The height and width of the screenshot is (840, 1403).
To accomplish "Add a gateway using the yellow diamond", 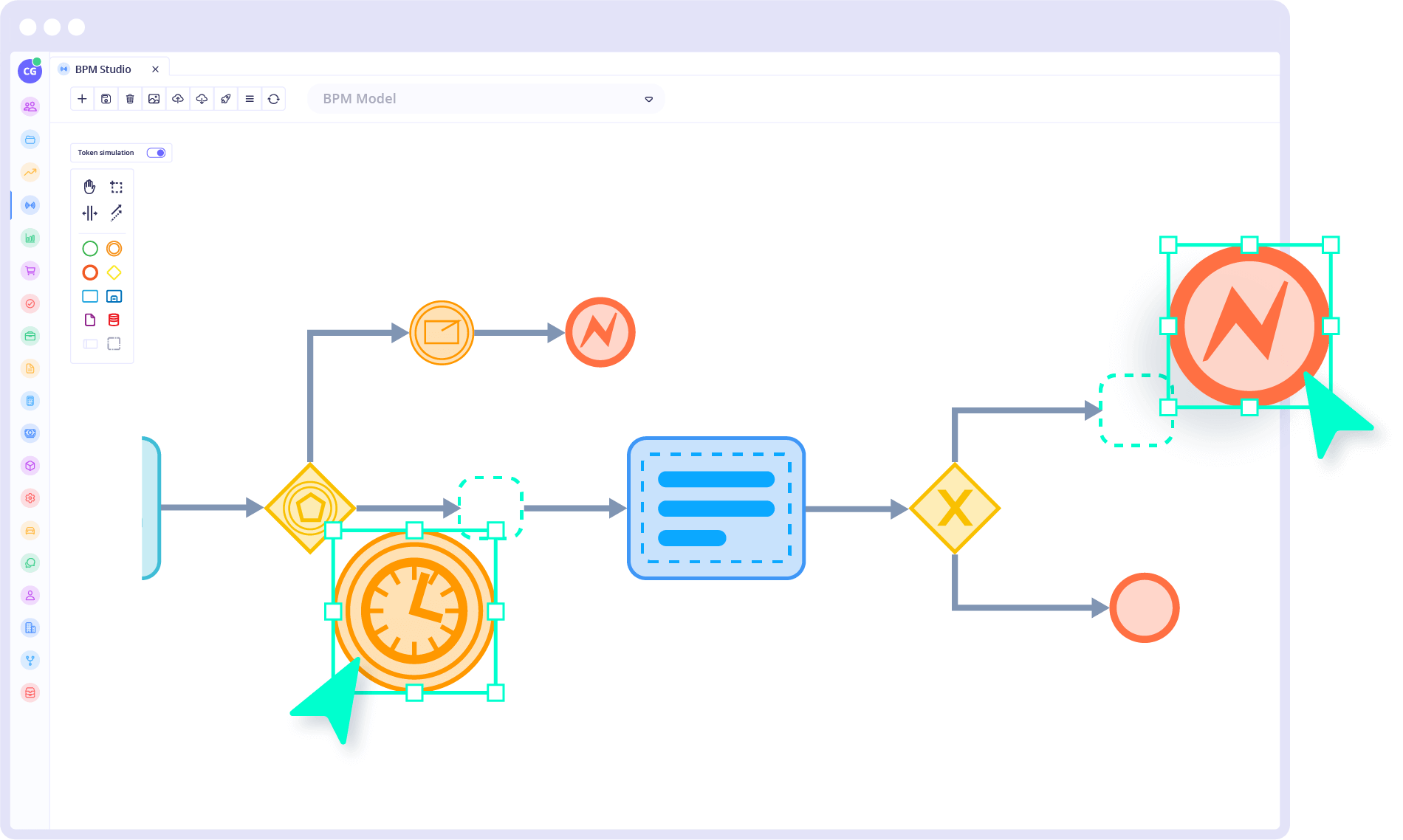I will [x=114, y=272].
